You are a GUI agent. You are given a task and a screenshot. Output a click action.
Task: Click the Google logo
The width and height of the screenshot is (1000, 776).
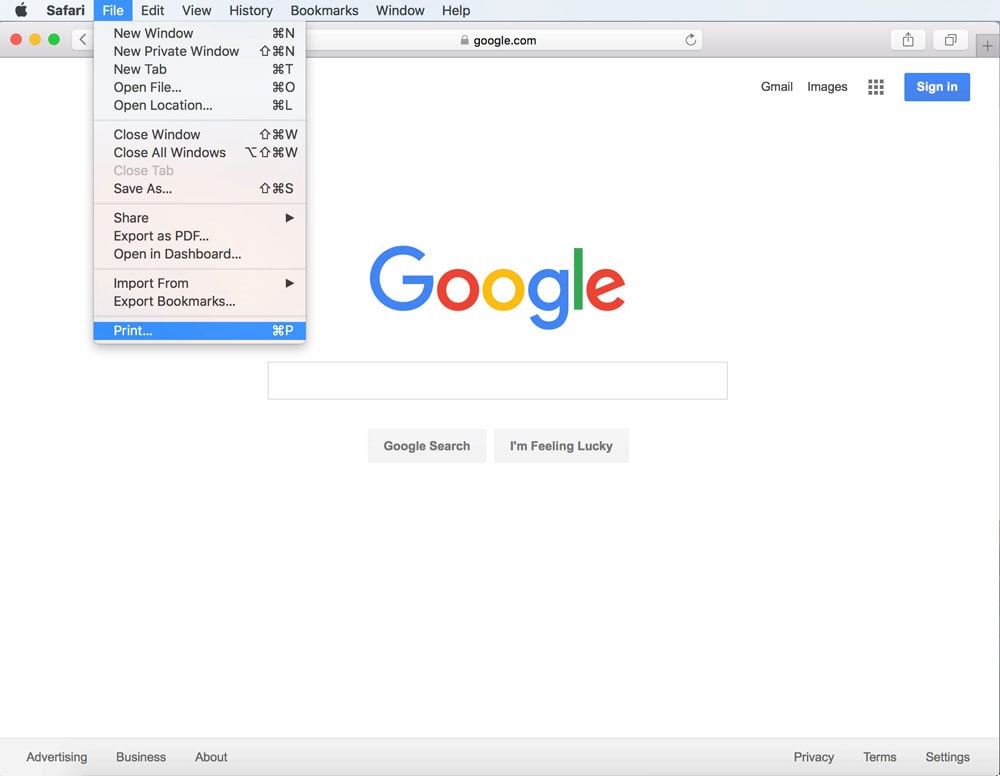click(497, 287)
